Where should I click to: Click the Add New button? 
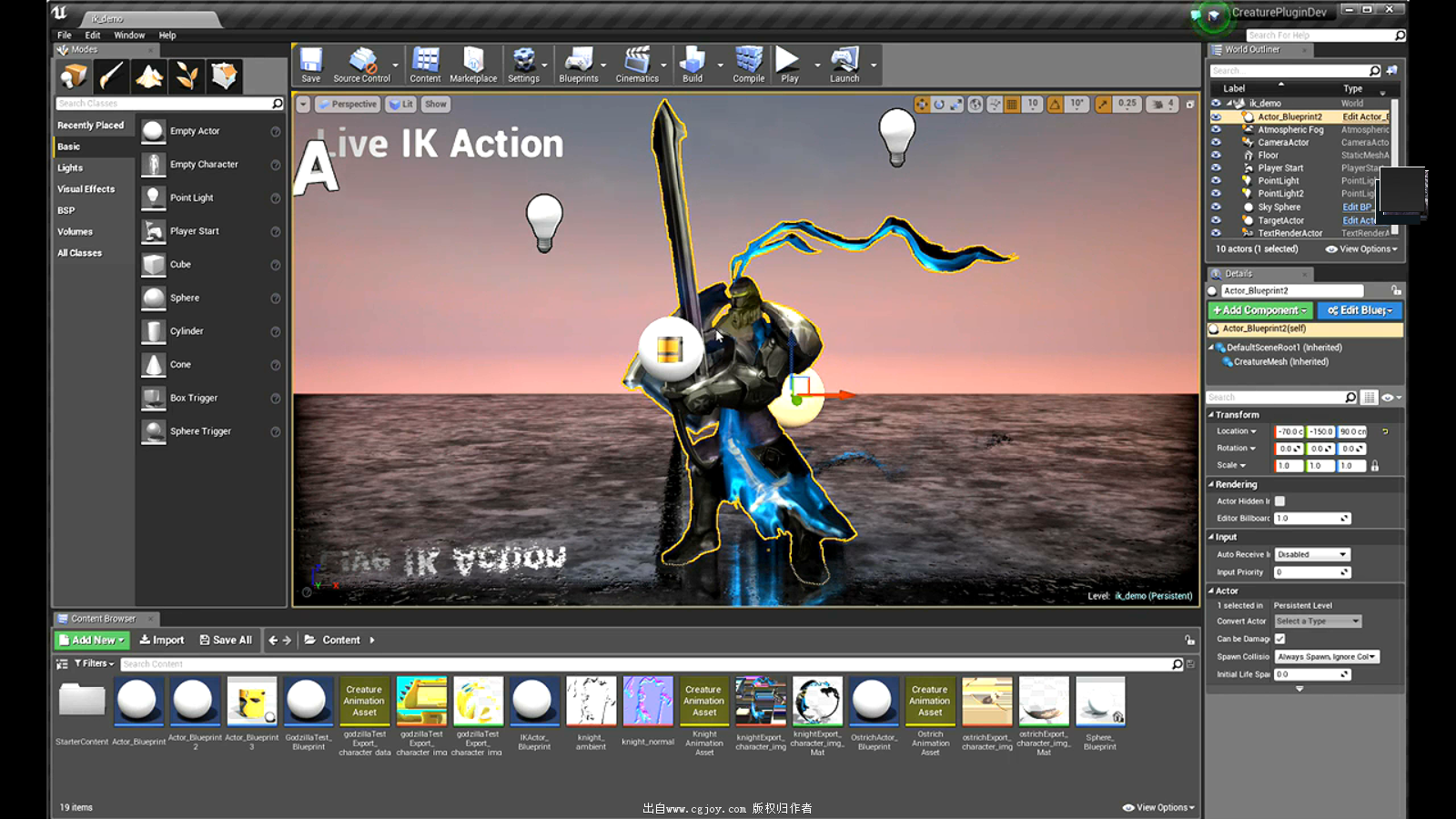coord(91,641)
